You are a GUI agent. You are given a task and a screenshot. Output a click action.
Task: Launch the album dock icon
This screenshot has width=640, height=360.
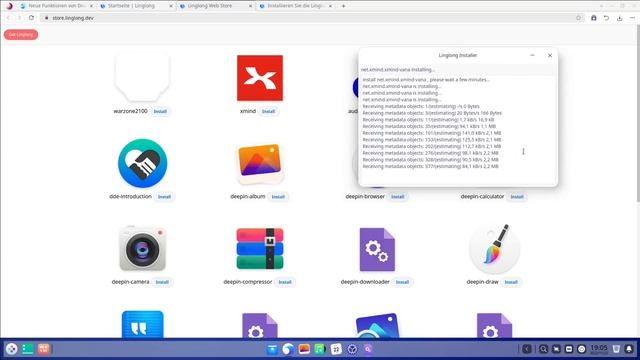[x=304, y=349]
